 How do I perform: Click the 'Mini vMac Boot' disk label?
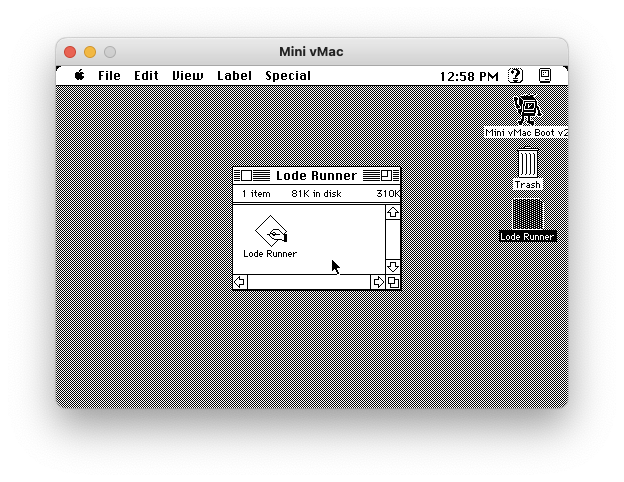coord(526,133)
